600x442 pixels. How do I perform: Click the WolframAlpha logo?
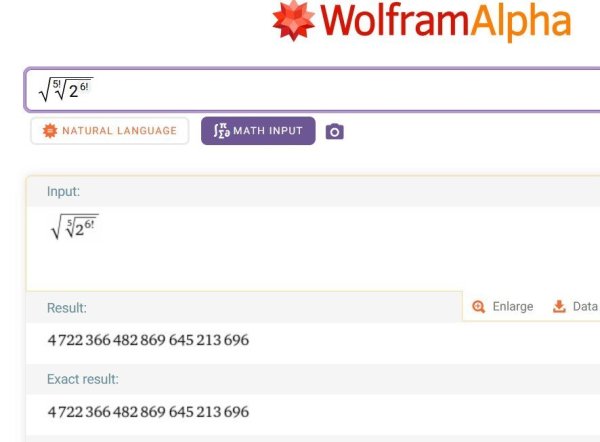(422, 21)
